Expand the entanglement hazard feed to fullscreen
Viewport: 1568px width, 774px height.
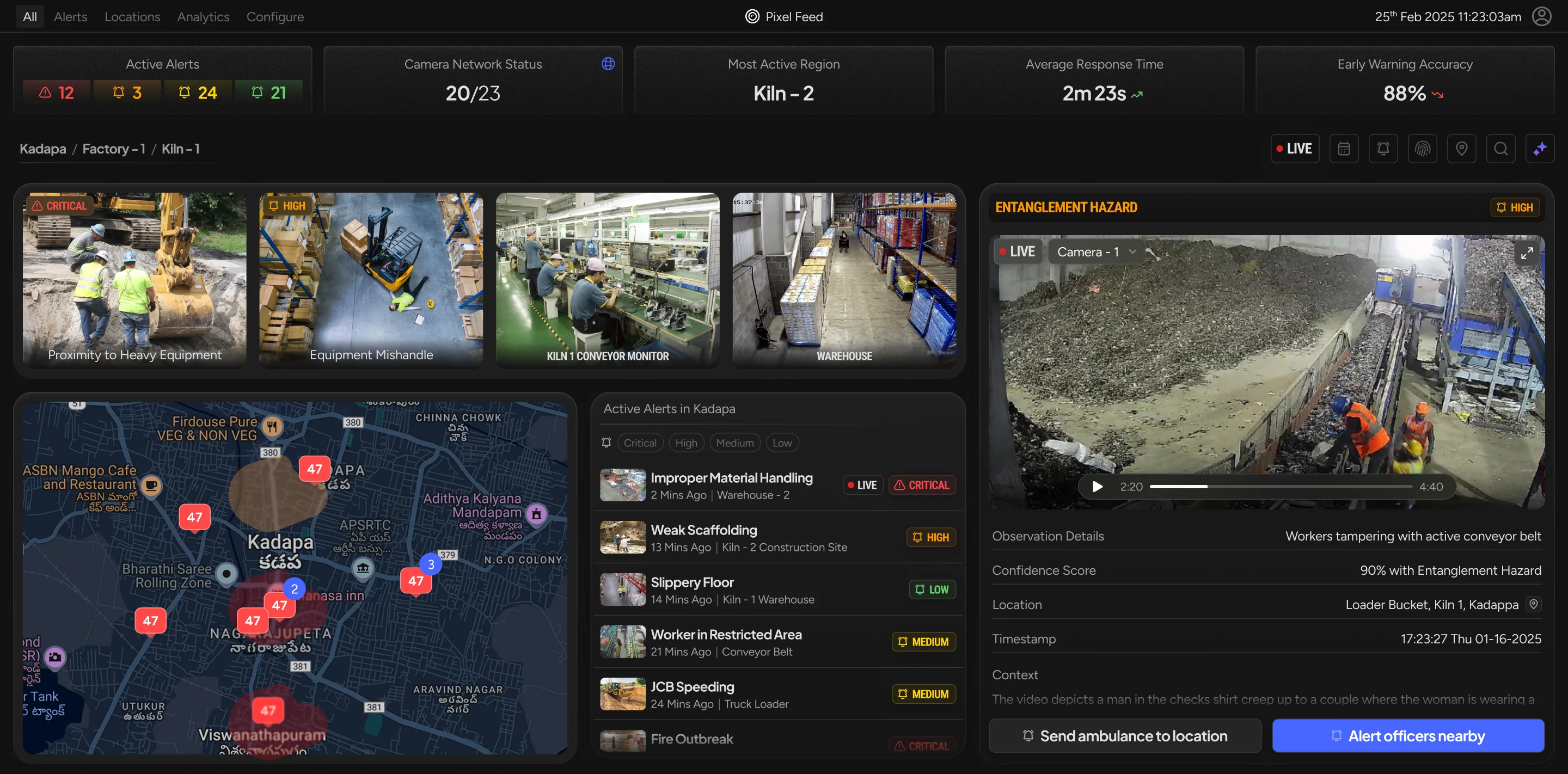[1527, 254]
